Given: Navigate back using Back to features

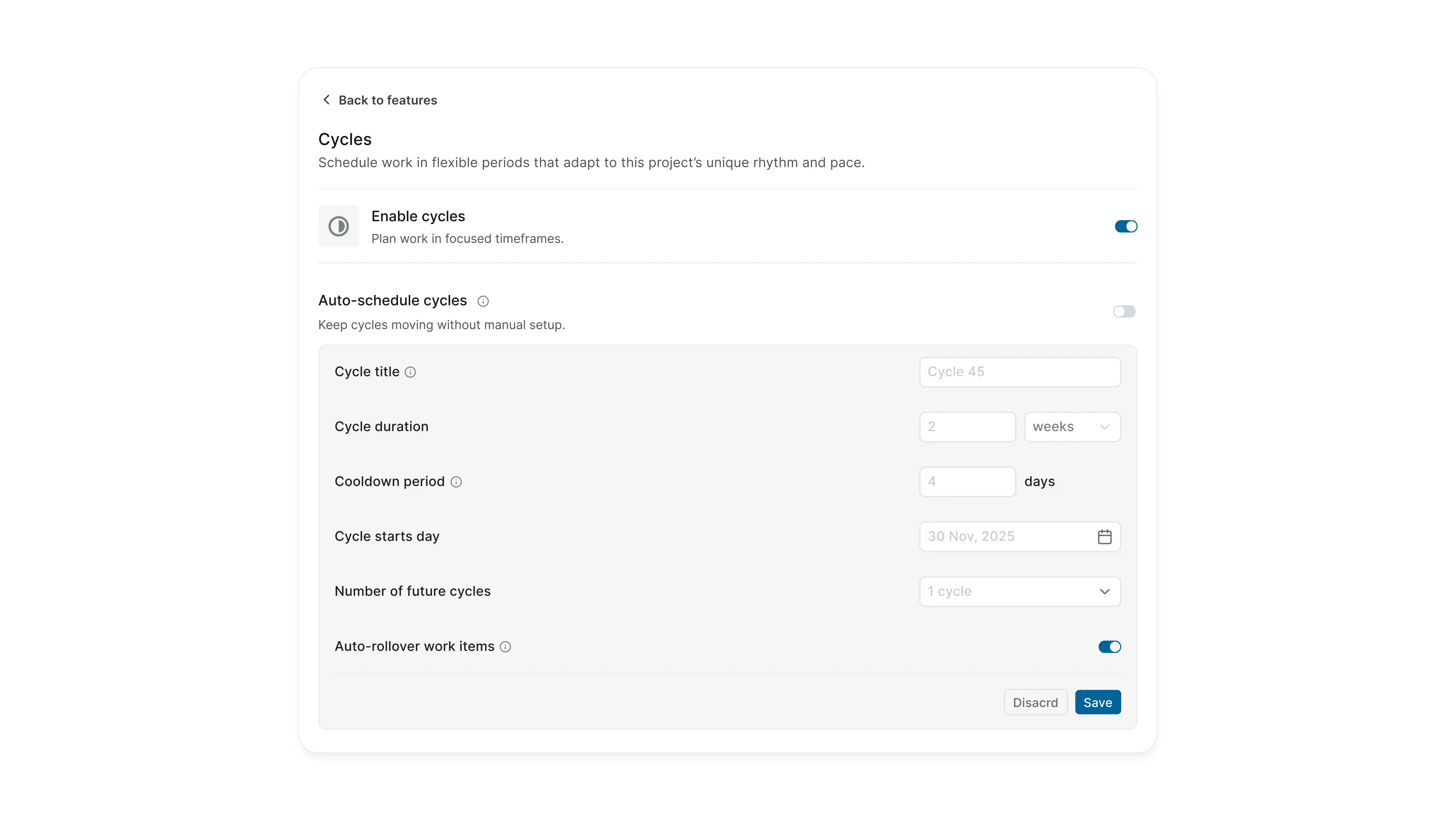Looking at the screenshot, I should click(x=388, y=100).
